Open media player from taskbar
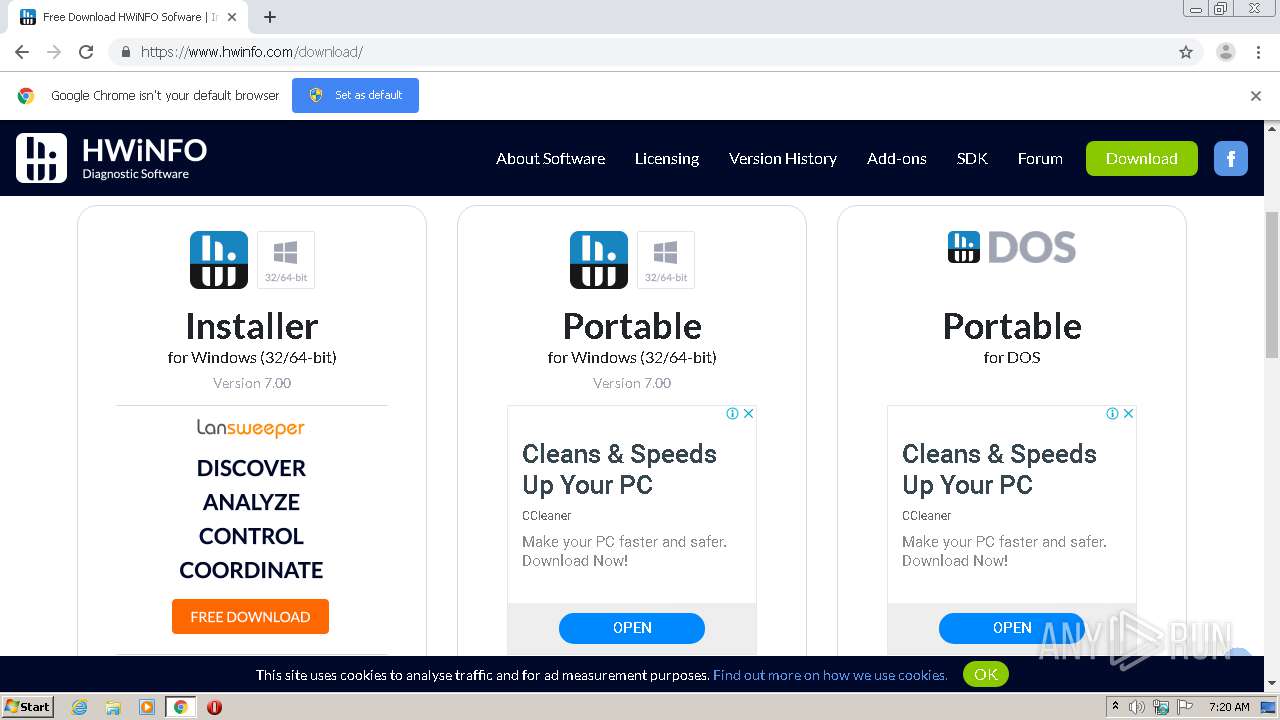This screenshot has height=720, width=1280. coord(147,707)
